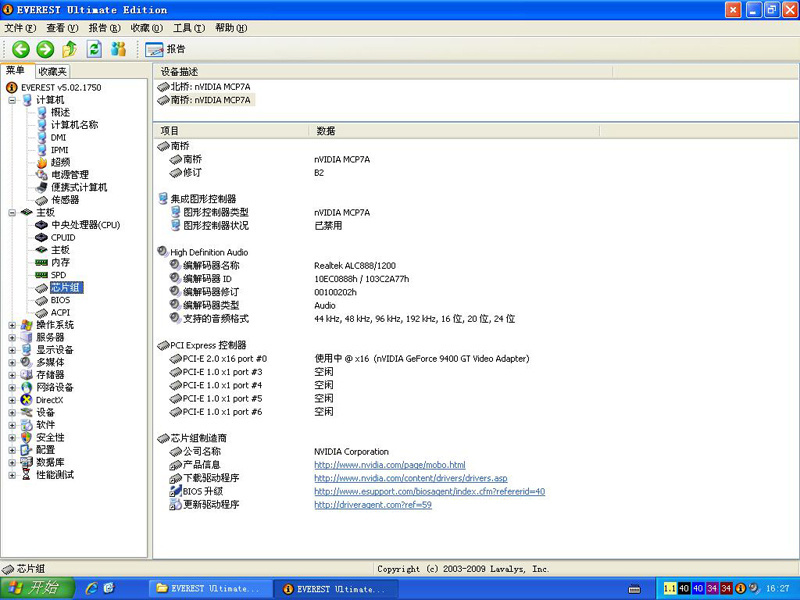Click the Windows 开始 Start button

(35, 589)
